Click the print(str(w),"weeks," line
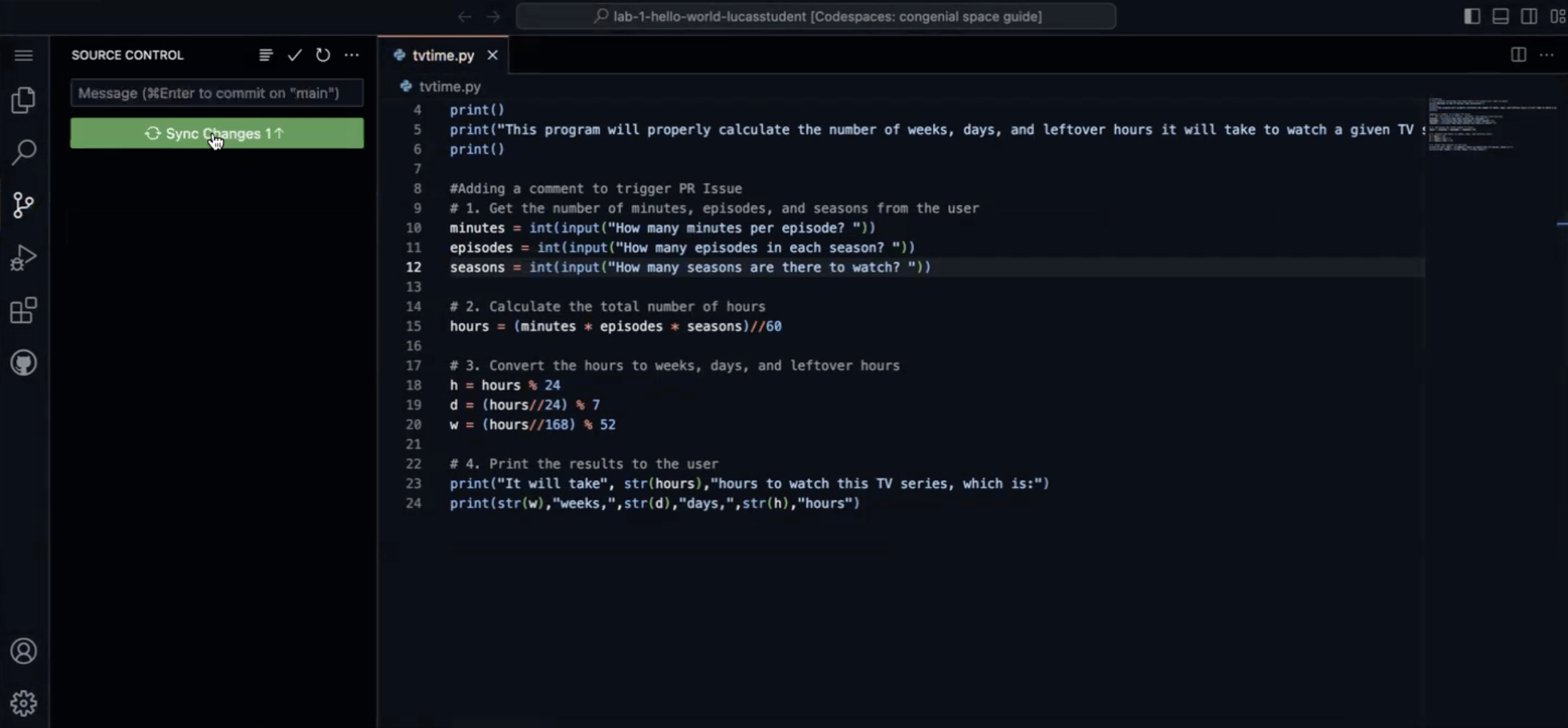Viewport: 1568px width, 728px height. [654, 503]
